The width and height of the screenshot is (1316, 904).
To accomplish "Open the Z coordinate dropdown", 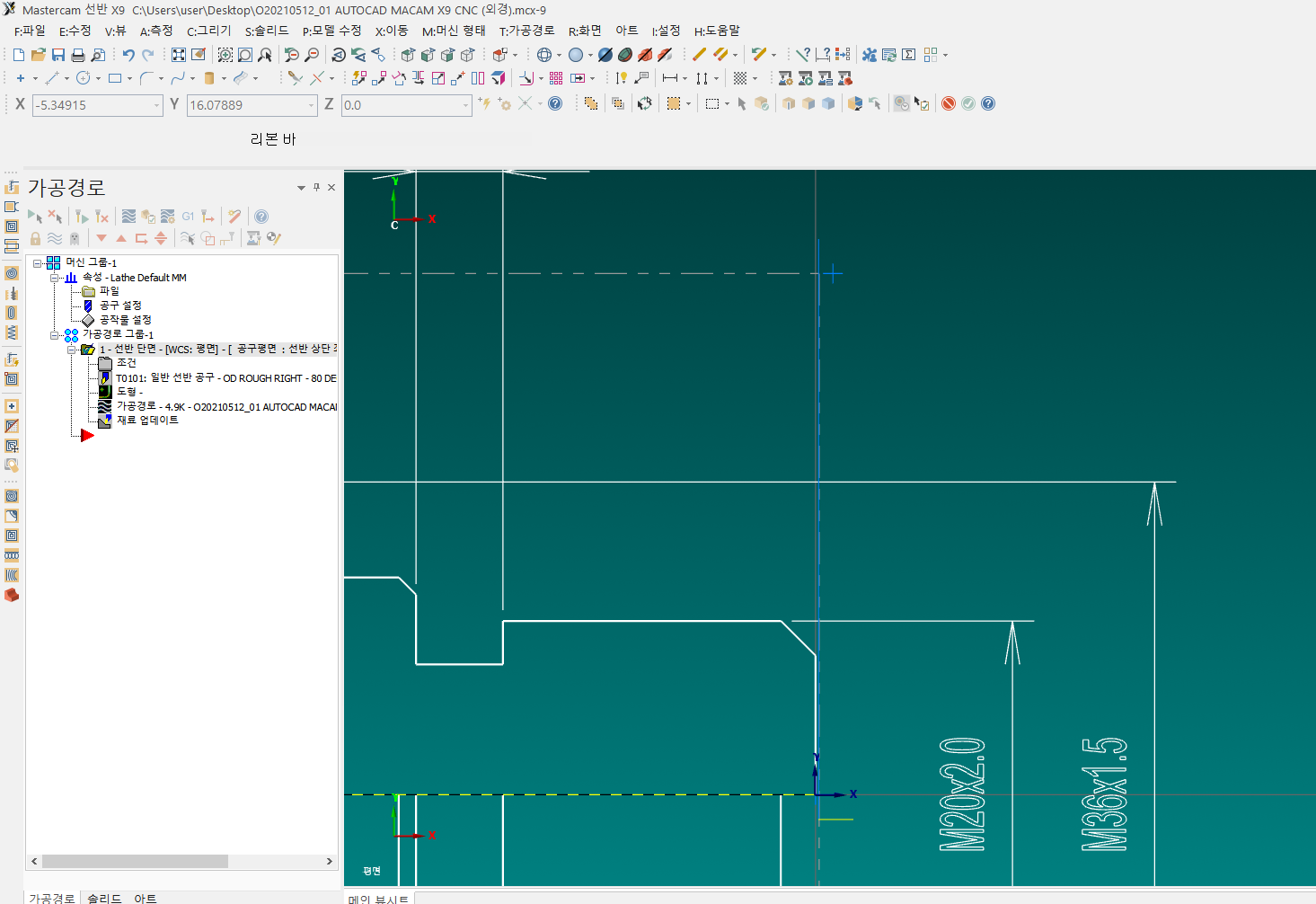I will [466, 105].
